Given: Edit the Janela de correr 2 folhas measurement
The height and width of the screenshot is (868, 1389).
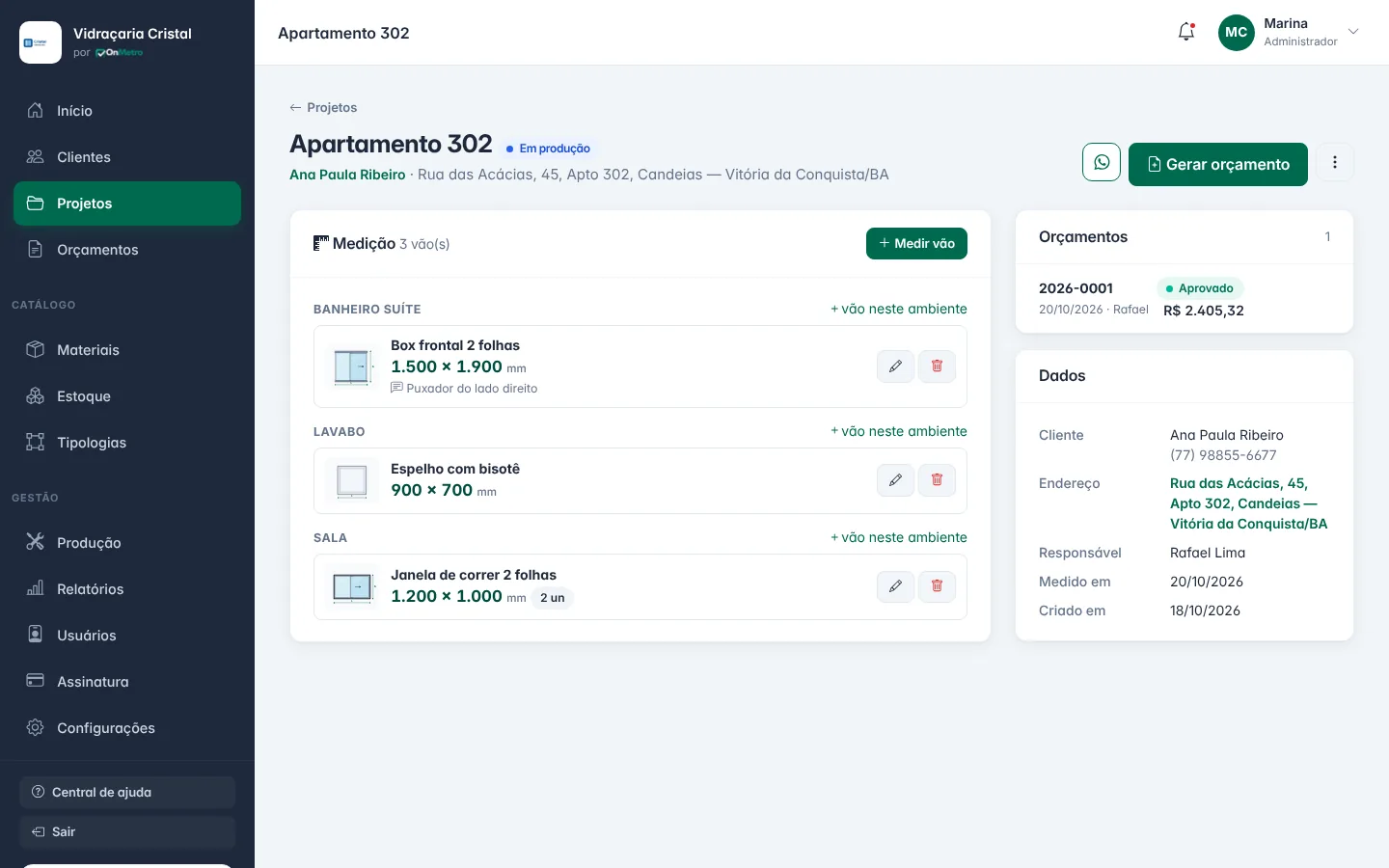Looking at the screenshot, I should tap(895, 586).
